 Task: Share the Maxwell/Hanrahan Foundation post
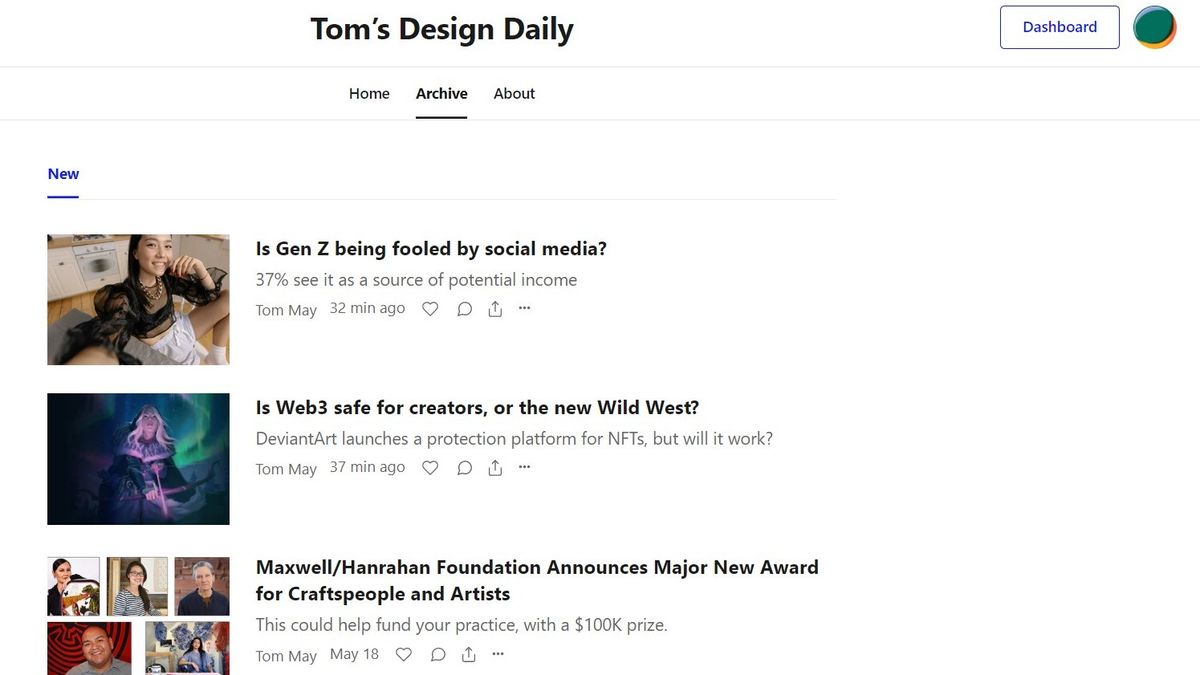tap(469, 655)
